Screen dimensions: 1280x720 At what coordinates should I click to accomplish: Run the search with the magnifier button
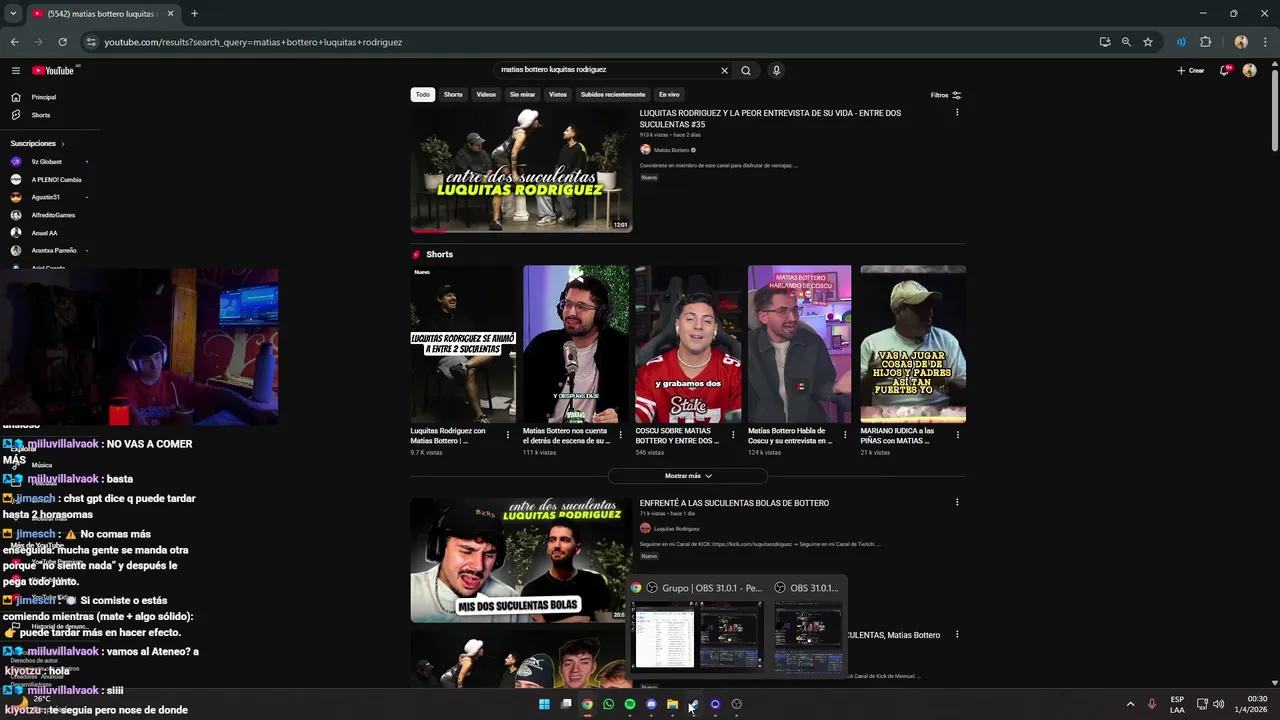(746, 70)
